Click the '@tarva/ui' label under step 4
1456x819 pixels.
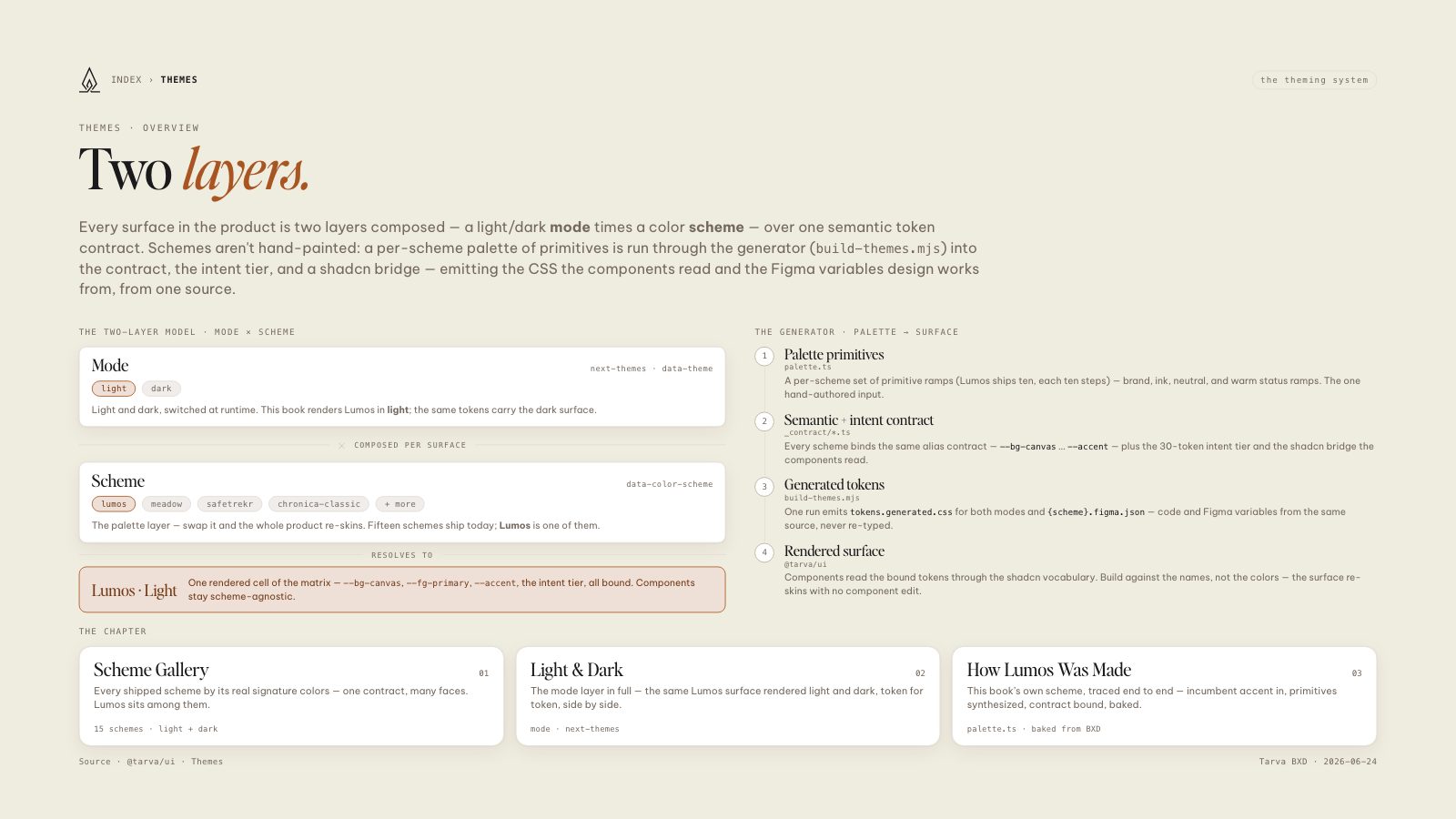(805, 564)
